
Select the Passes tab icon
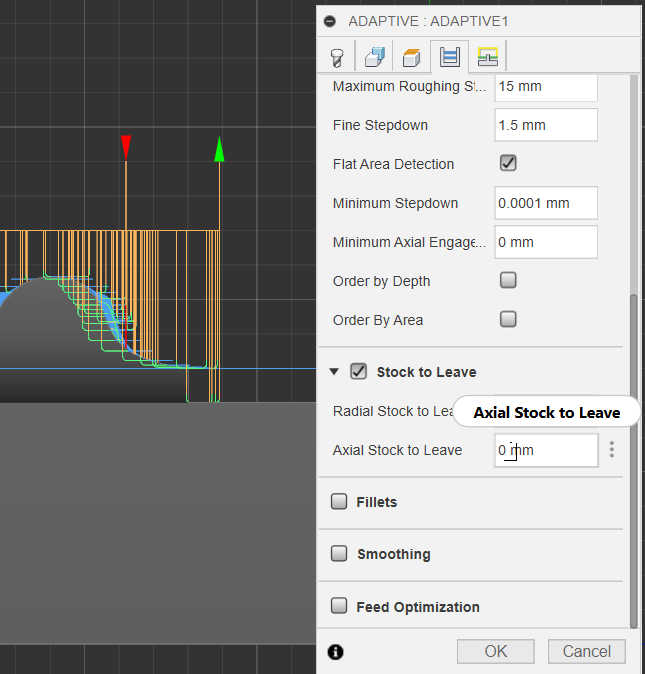click(449, 56)
